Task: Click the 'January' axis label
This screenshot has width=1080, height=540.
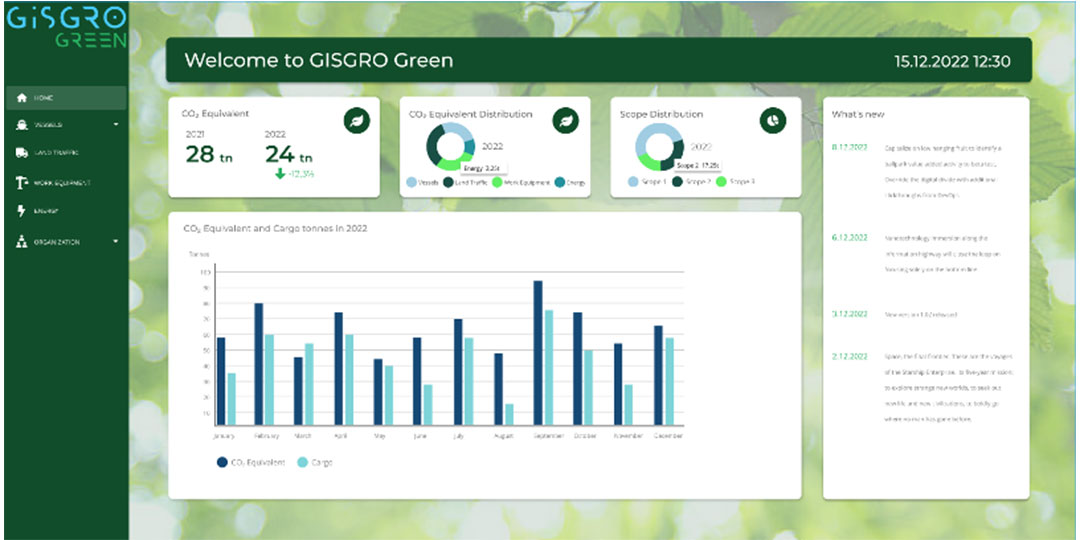Action: point(225,436)
